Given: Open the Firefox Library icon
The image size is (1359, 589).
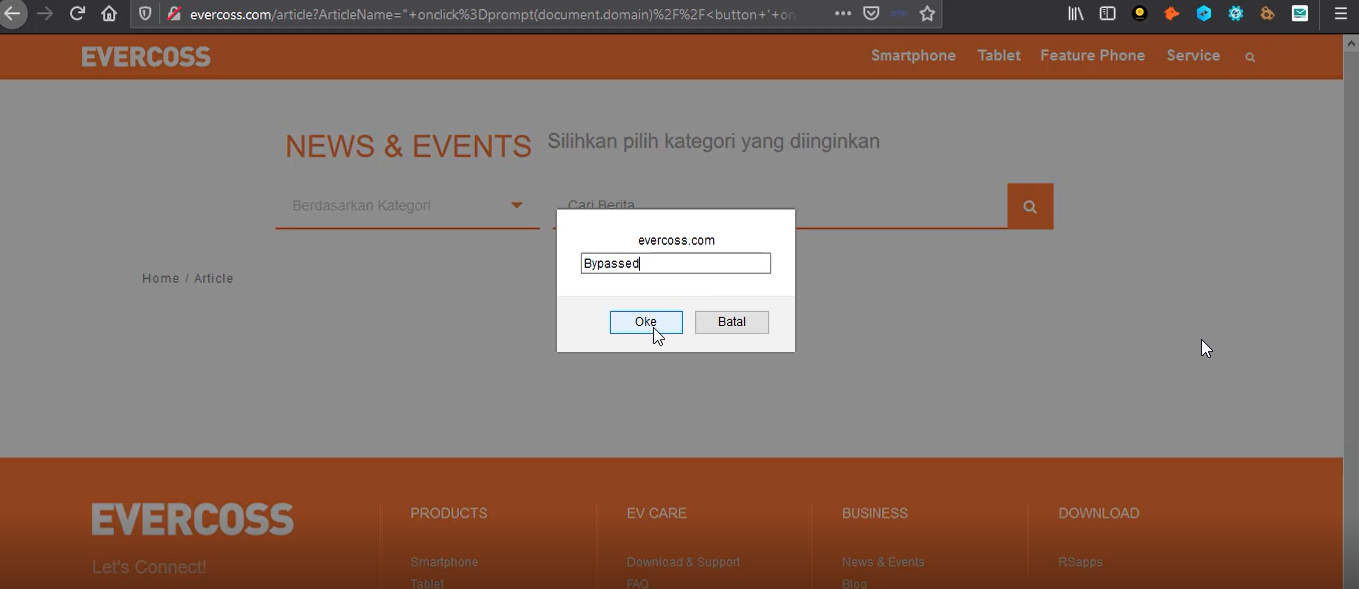Looking at the screenshot, I should [x=1075, y=13].
